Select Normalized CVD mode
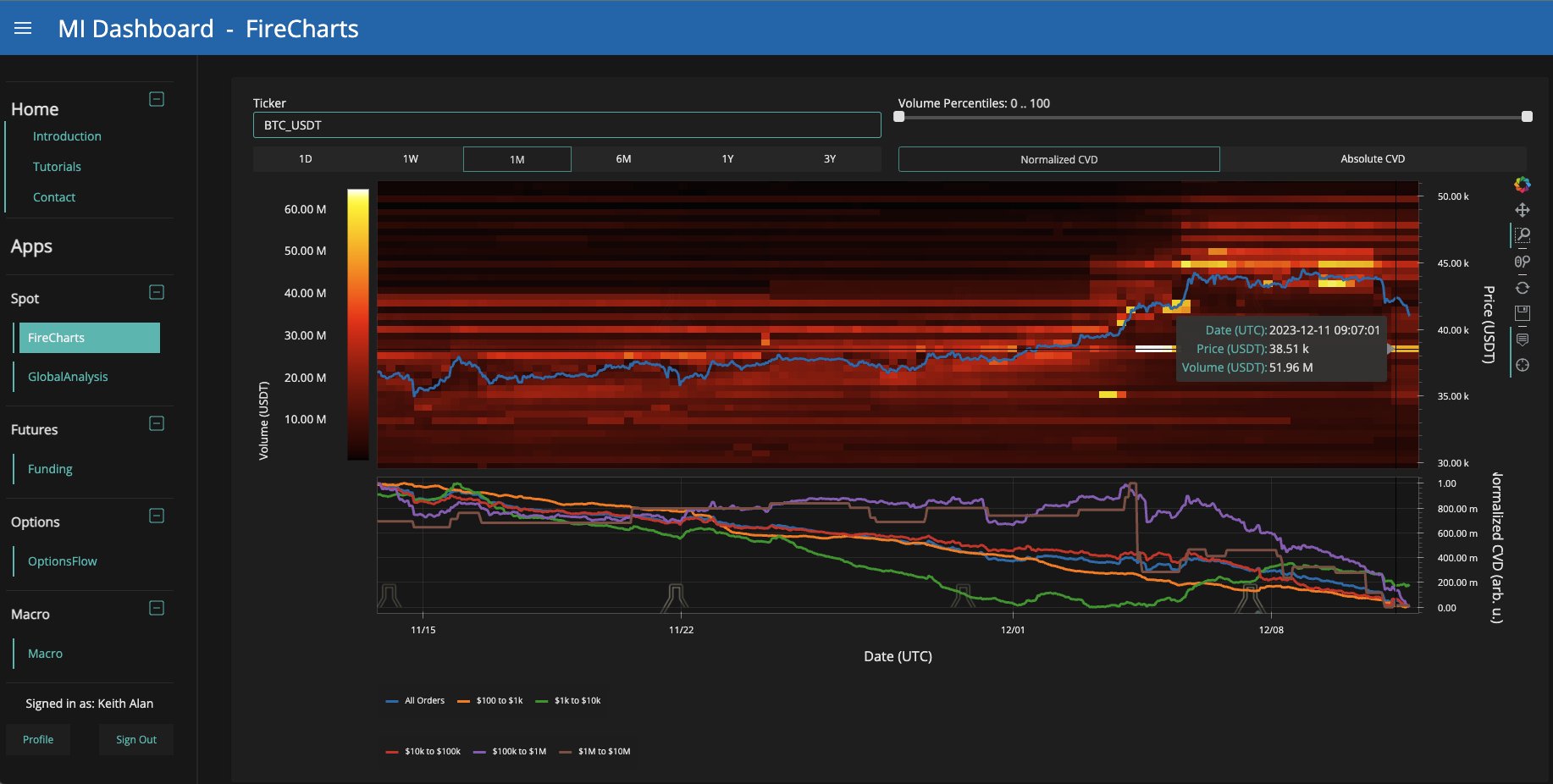The height and width of the screenshot is (784, 1553). pyautogui.click(x=1058, y=159)
